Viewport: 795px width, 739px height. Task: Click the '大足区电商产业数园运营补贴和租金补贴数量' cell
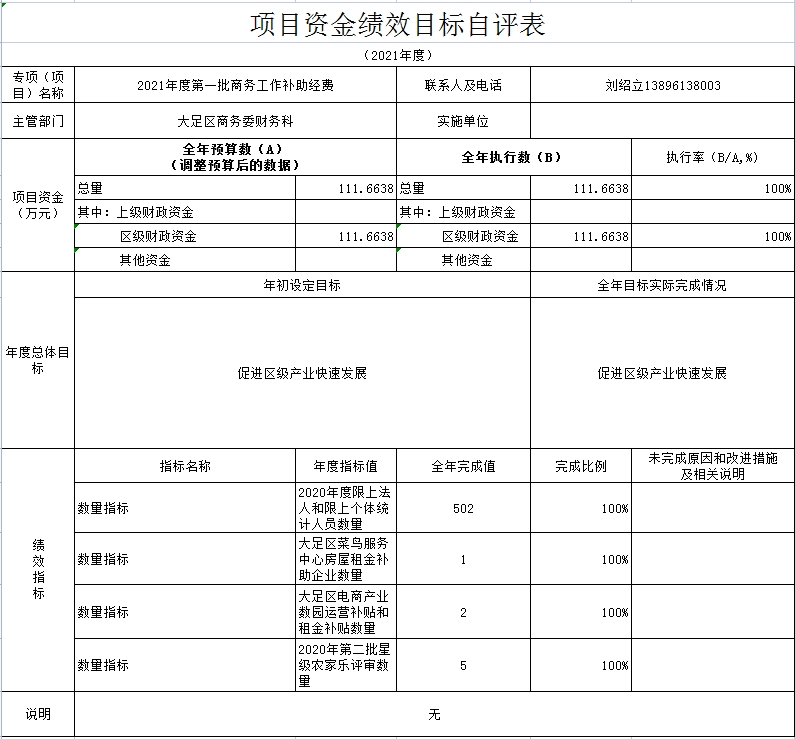[346, 611]
